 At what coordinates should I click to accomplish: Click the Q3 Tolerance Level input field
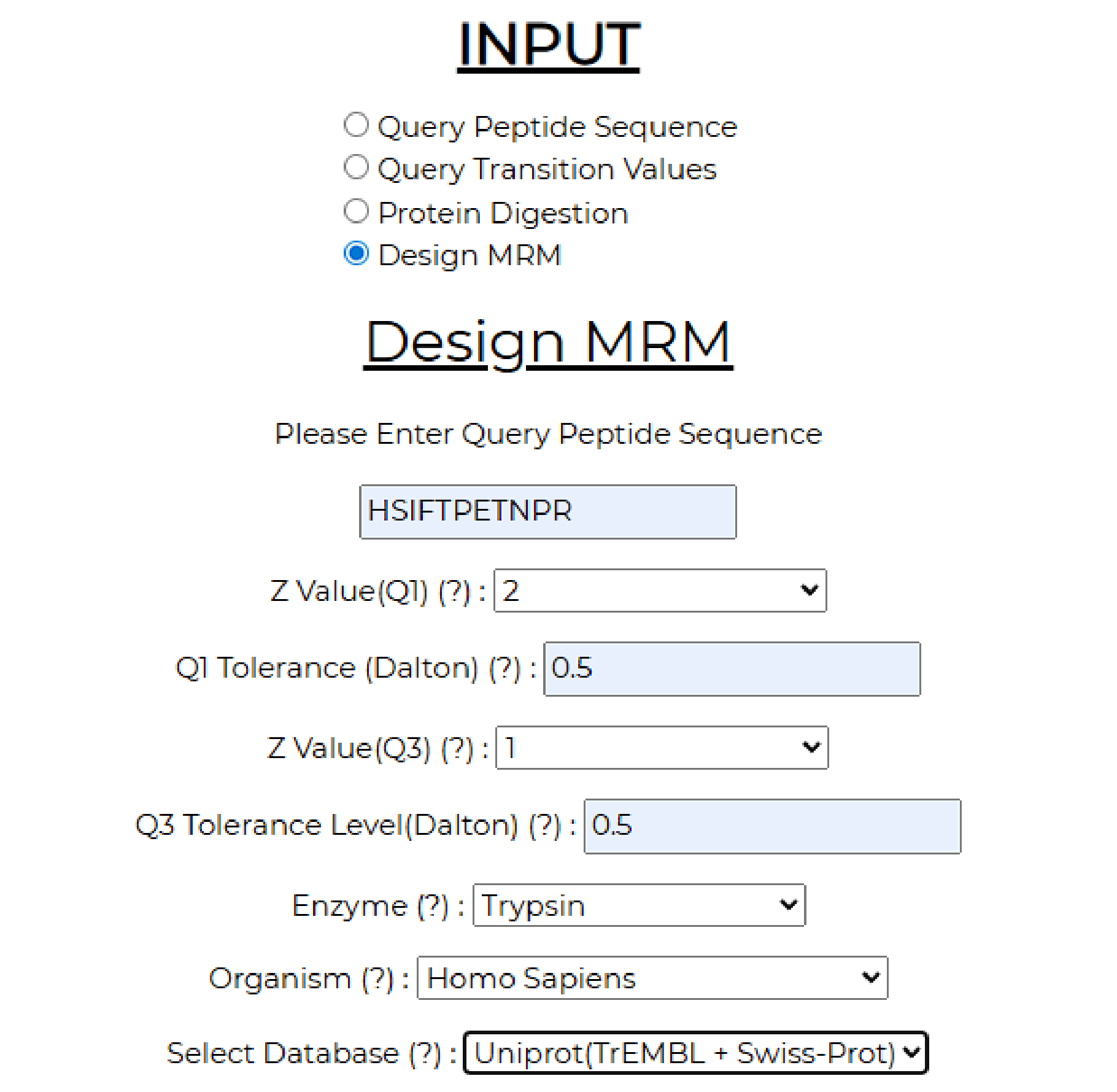point(772,826)
